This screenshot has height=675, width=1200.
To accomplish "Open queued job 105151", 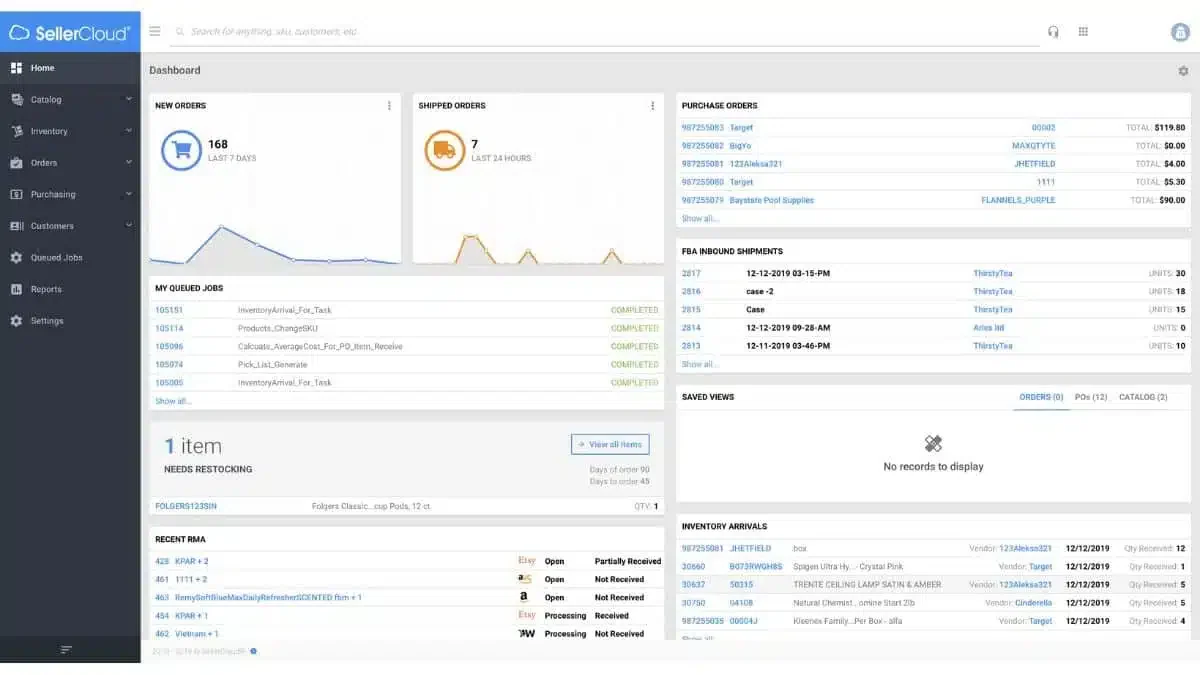I will pyautogui.click(x=169, y=310).
